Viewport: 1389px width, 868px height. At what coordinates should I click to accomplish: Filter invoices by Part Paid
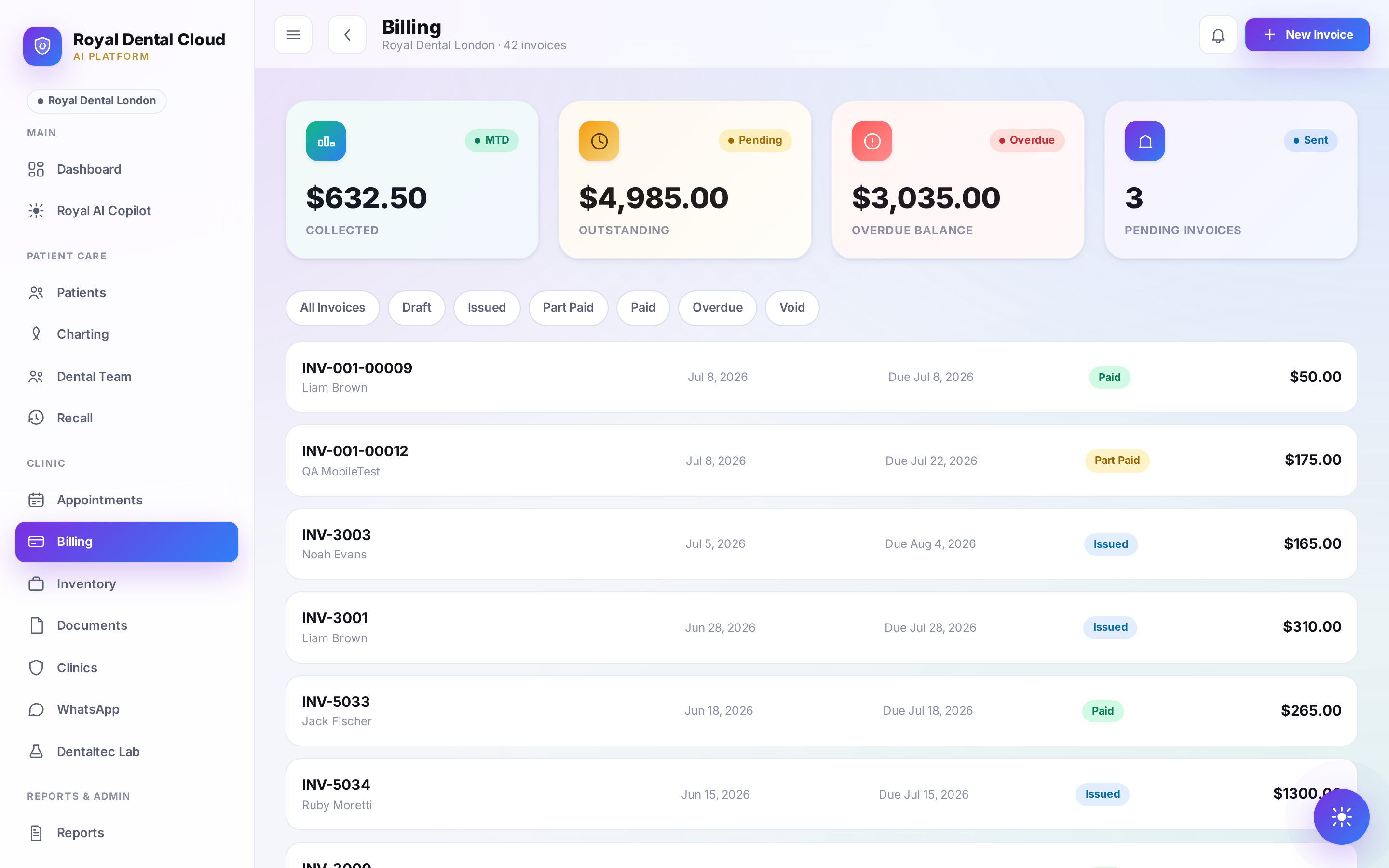568,308
